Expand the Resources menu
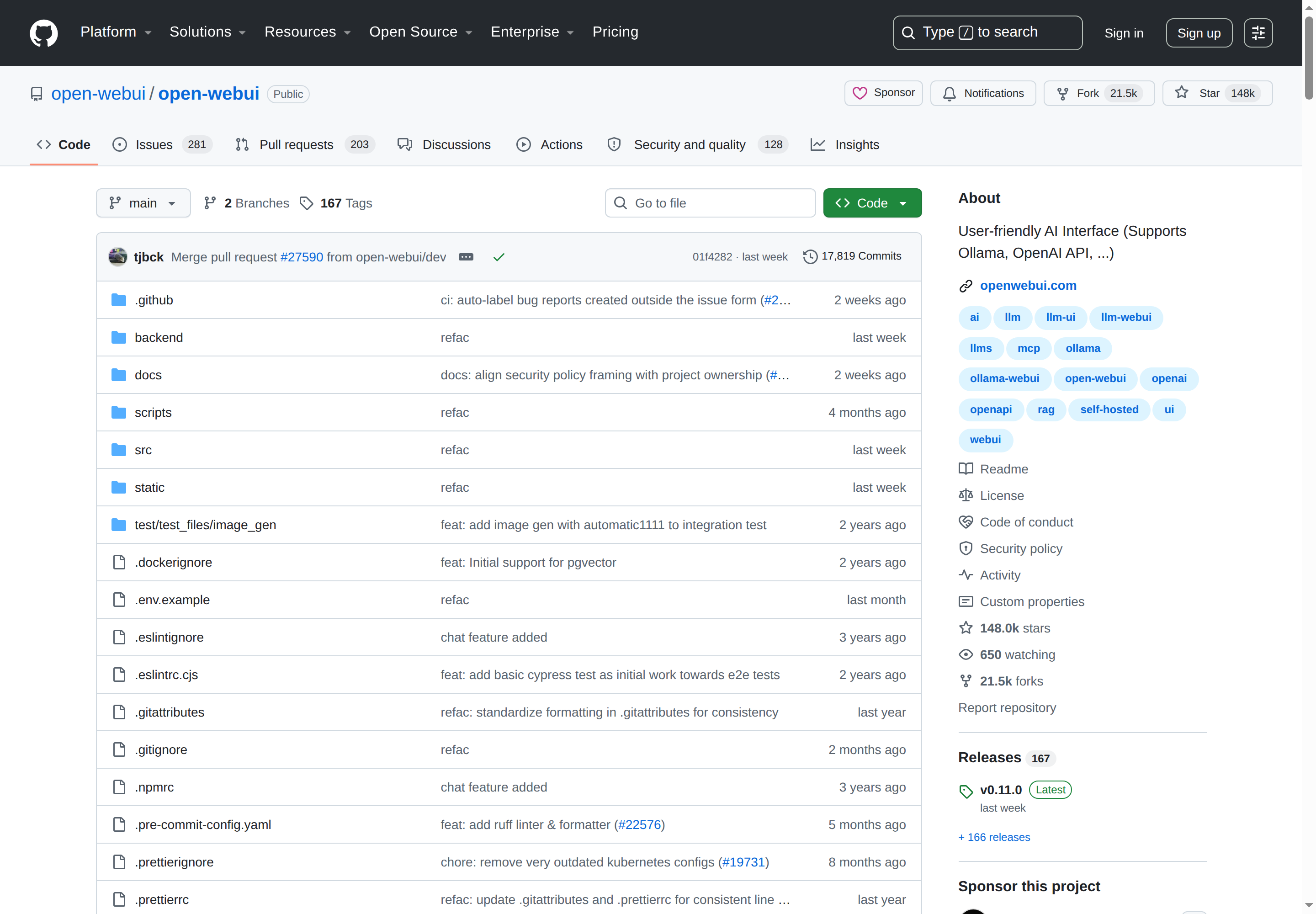This screenshot has width=1316, height=914. 308,32
